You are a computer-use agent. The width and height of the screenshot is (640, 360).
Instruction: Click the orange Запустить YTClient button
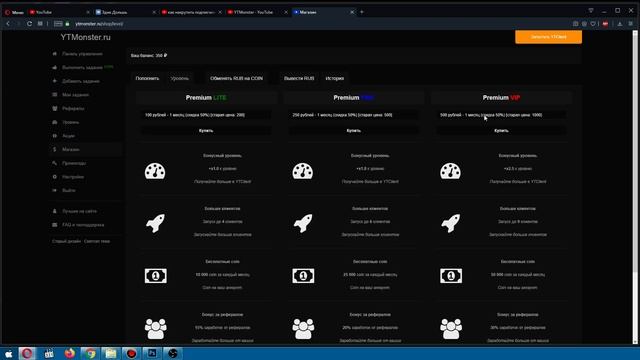point(549,37)
